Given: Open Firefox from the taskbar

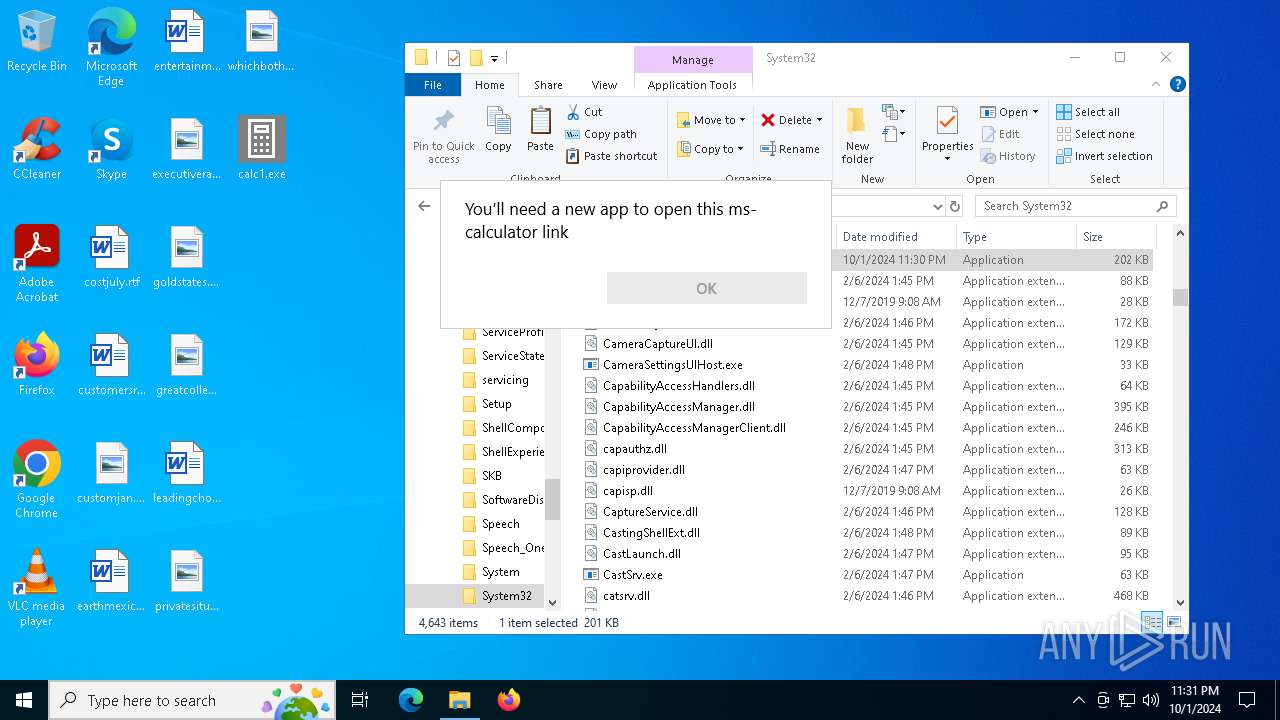Looking at the screenshot, I should click(x=508, y=700).
